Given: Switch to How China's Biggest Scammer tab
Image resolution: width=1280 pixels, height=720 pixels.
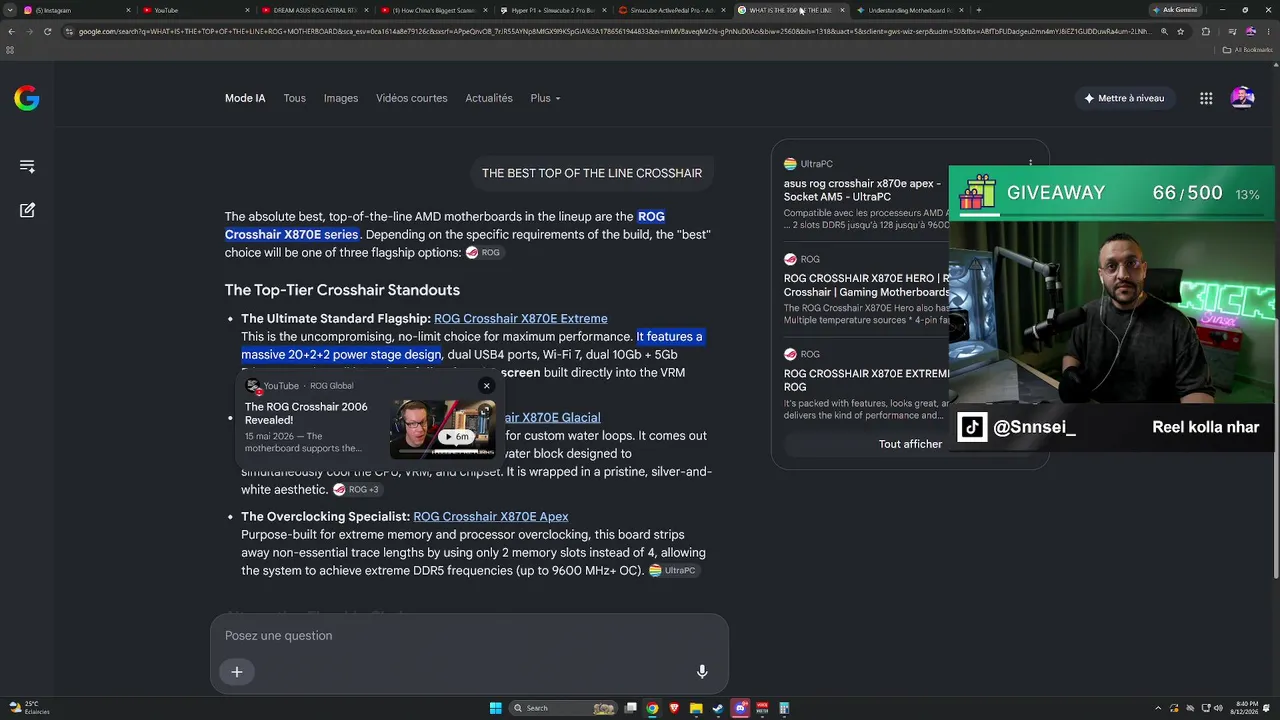Looking at the screenshot, I should click(x=434, y=10).
